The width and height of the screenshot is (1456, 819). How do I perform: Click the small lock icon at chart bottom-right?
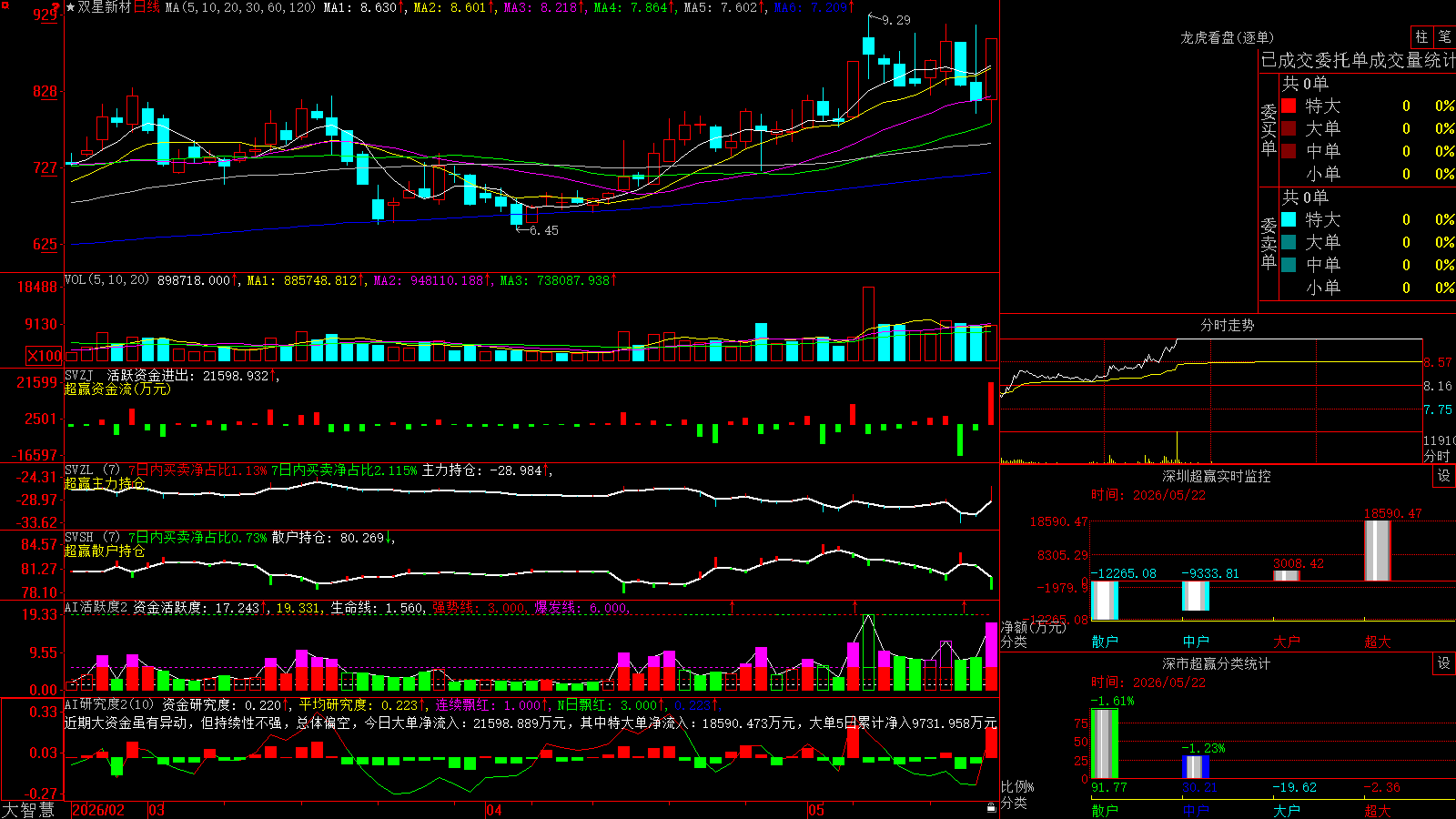[992, 807]
